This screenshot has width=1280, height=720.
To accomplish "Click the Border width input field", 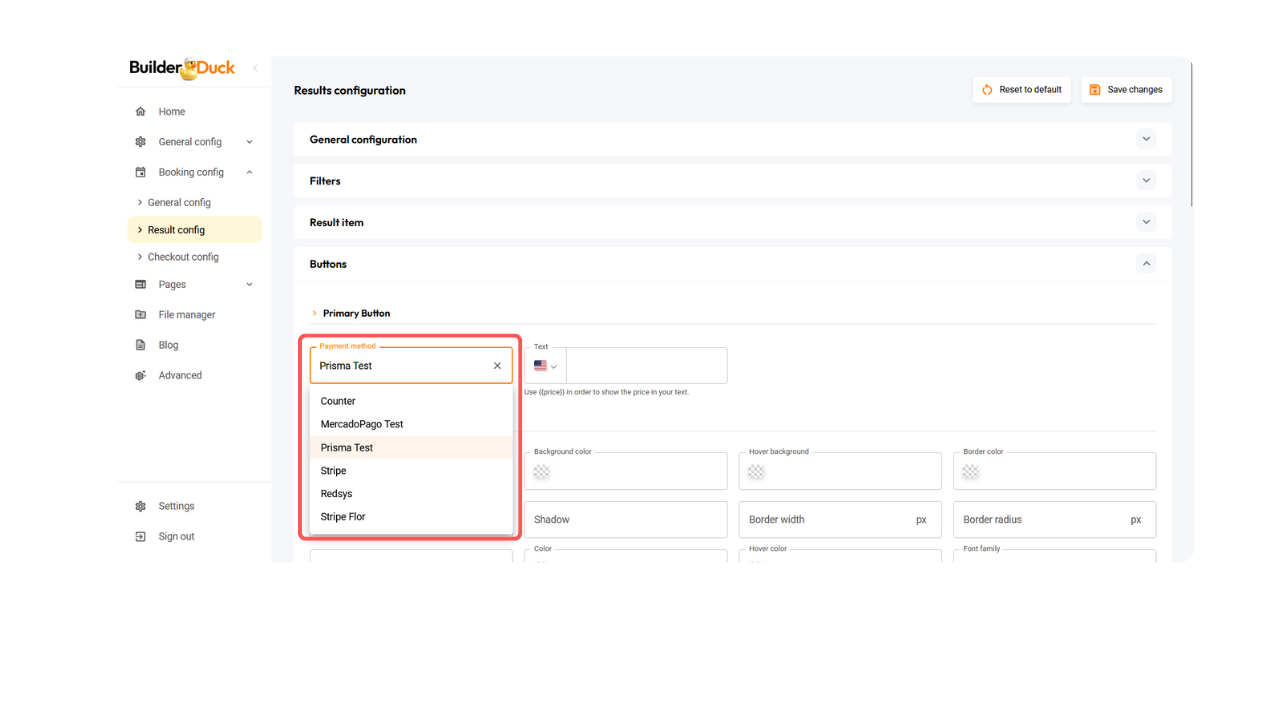I will [828, 520].
